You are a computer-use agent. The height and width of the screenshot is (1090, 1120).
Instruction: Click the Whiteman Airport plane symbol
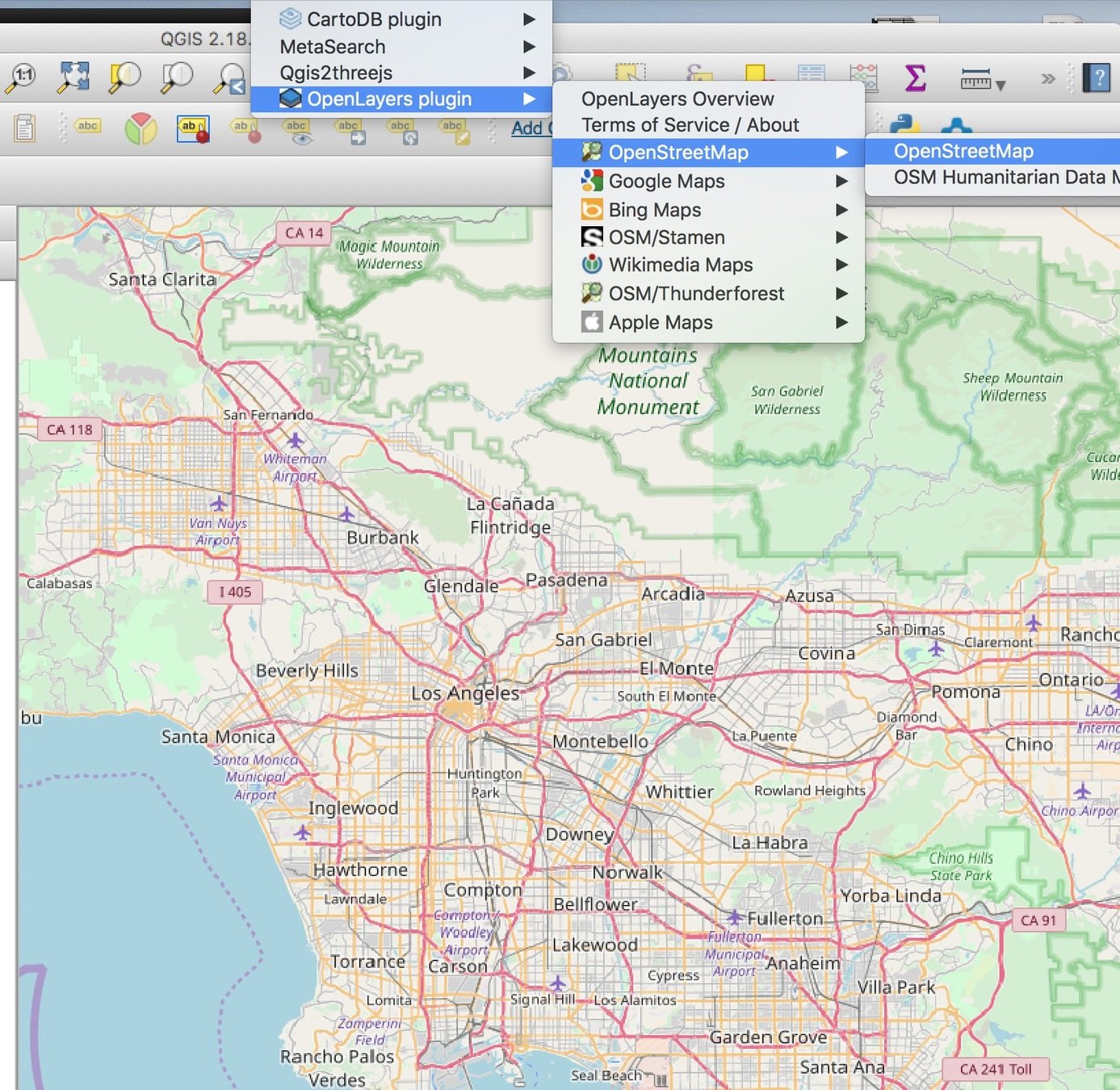pos(296,440)
